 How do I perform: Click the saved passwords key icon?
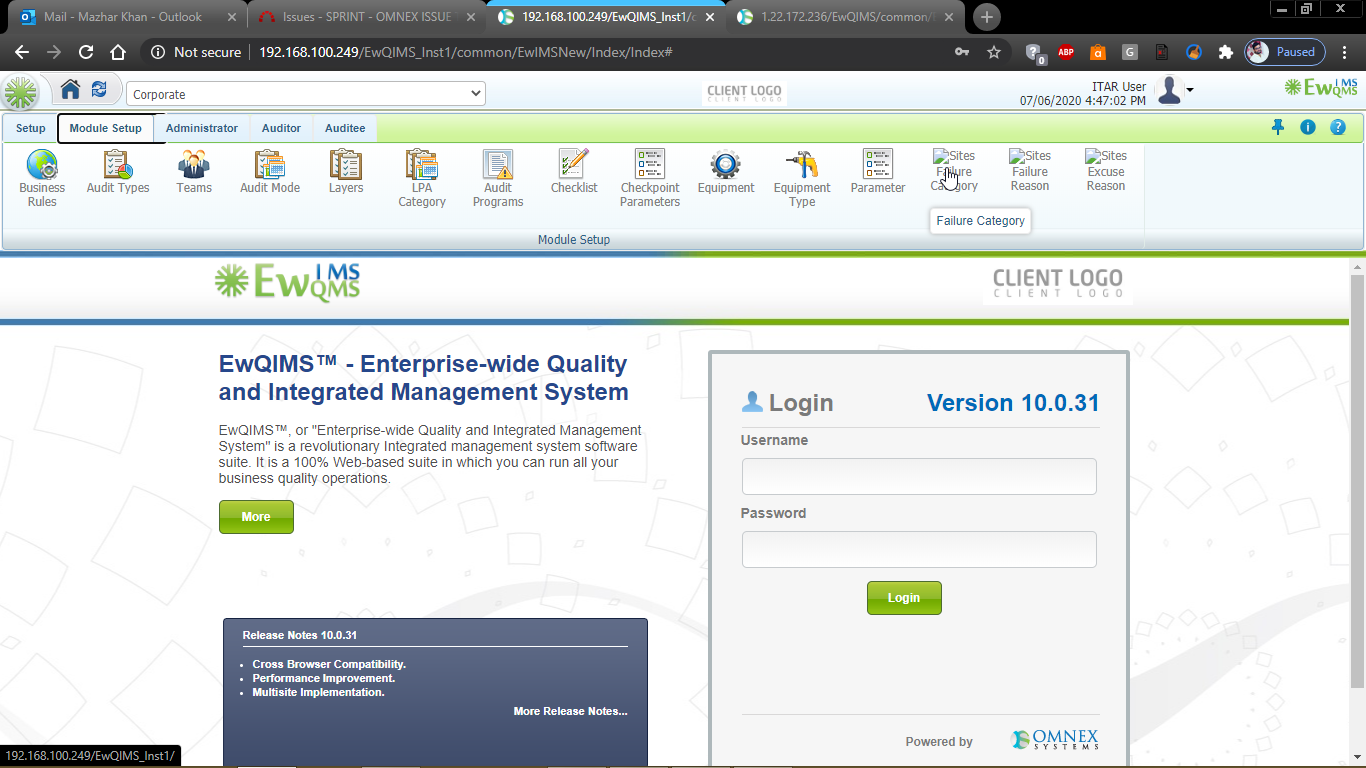pyautogui.click(x=962, y=52)
